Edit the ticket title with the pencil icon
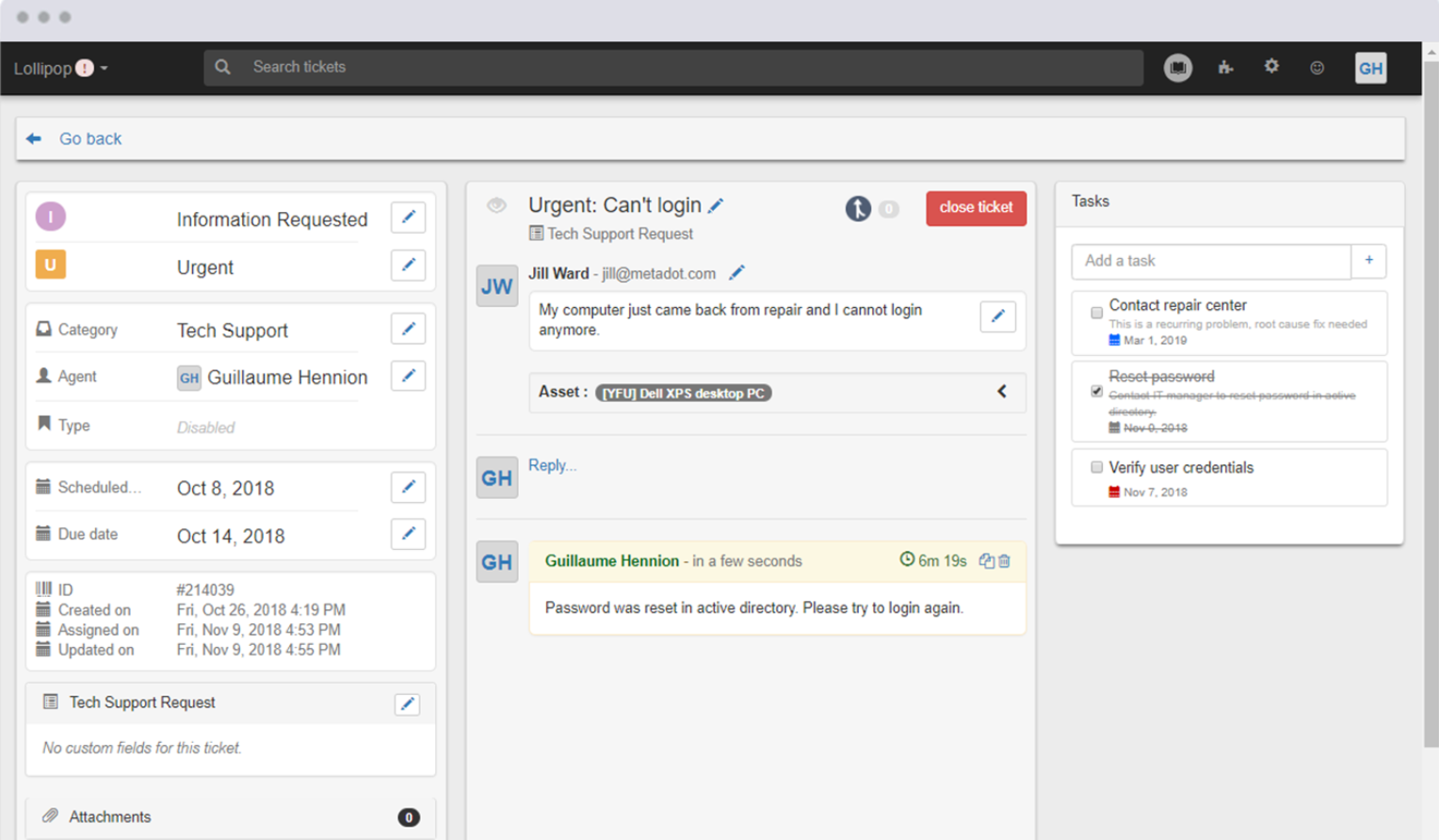The width and height of the screenshot is (1439, 840). point(716,204)
